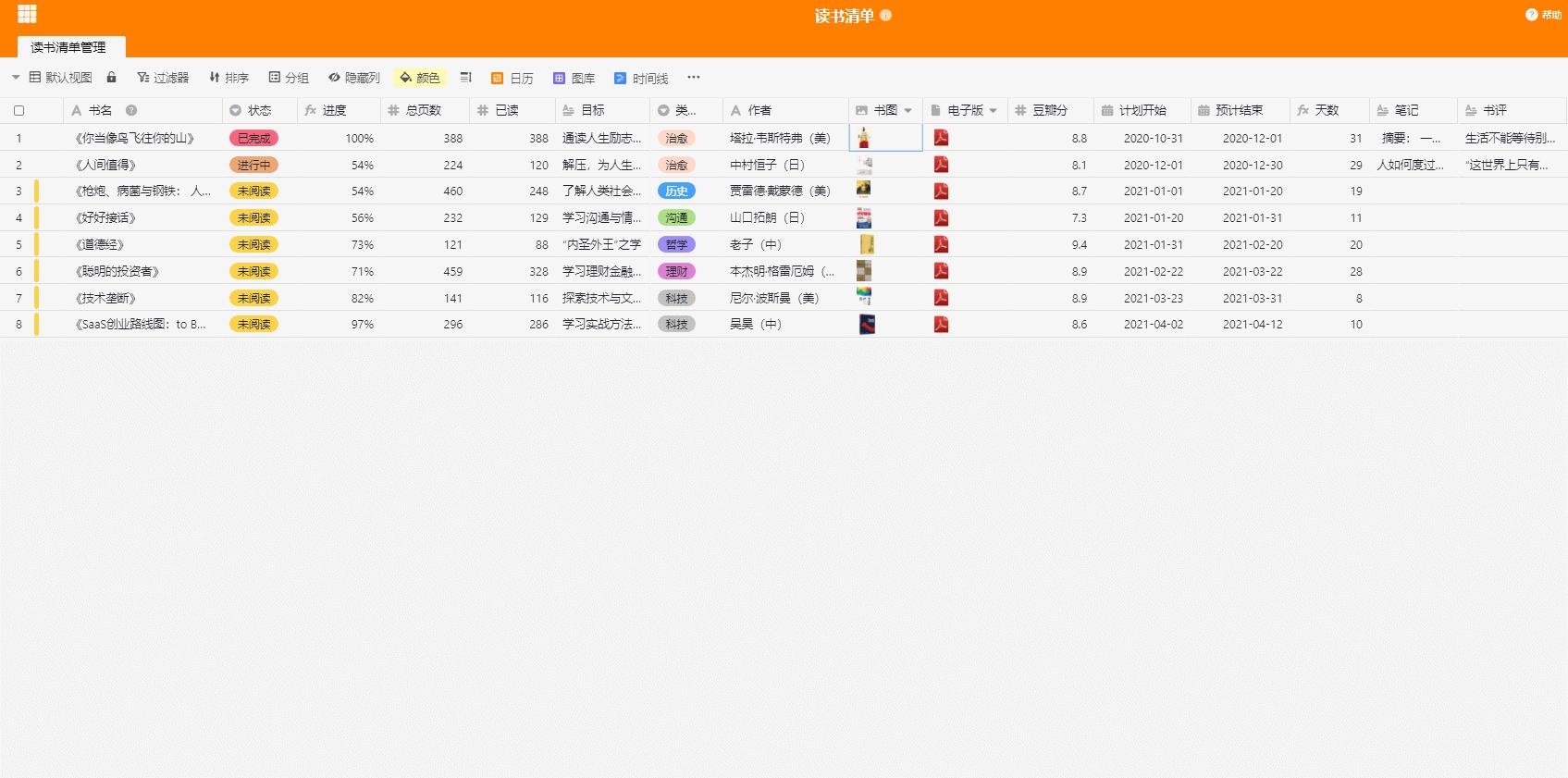Click the help icon beside 书名 column
Screen dimensions: 1568x778
coord(131,110)
